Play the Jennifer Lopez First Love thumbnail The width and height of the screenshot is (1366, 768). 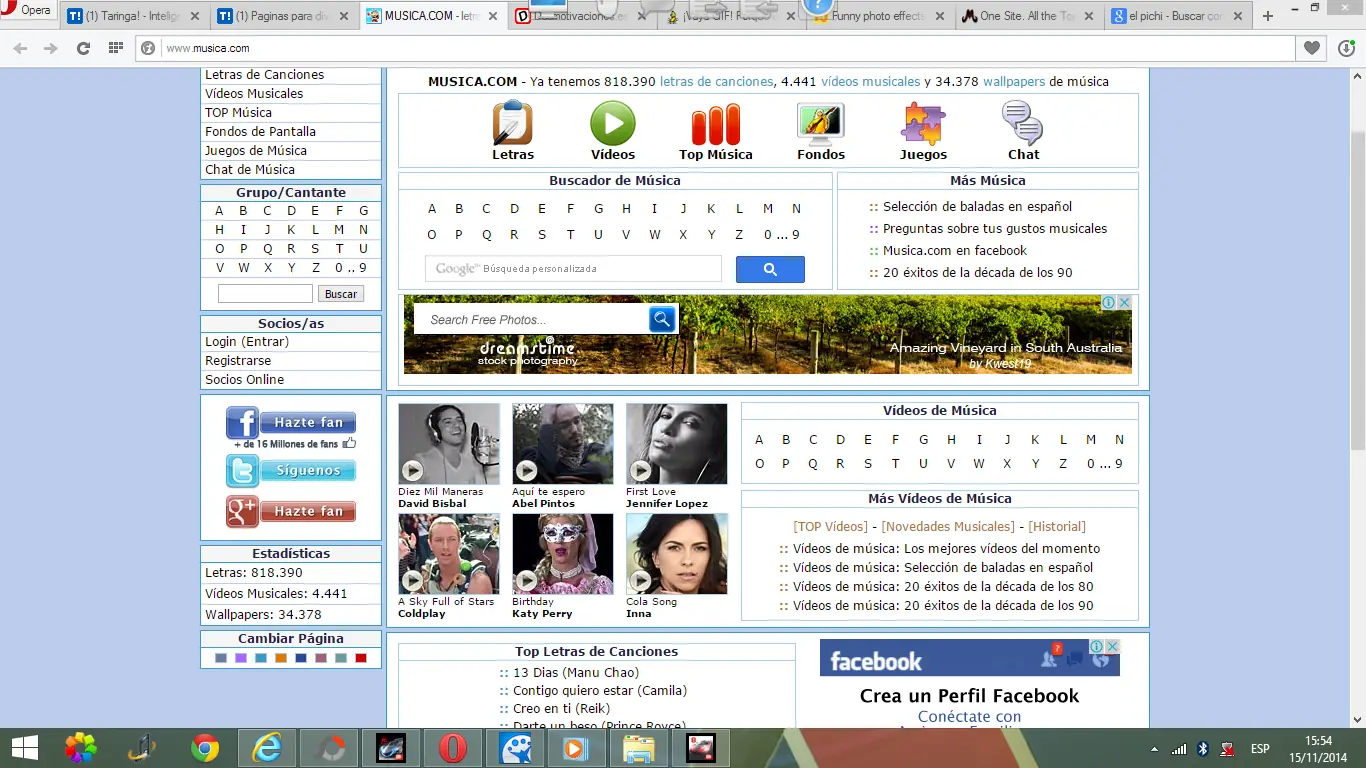coord(677,444)
